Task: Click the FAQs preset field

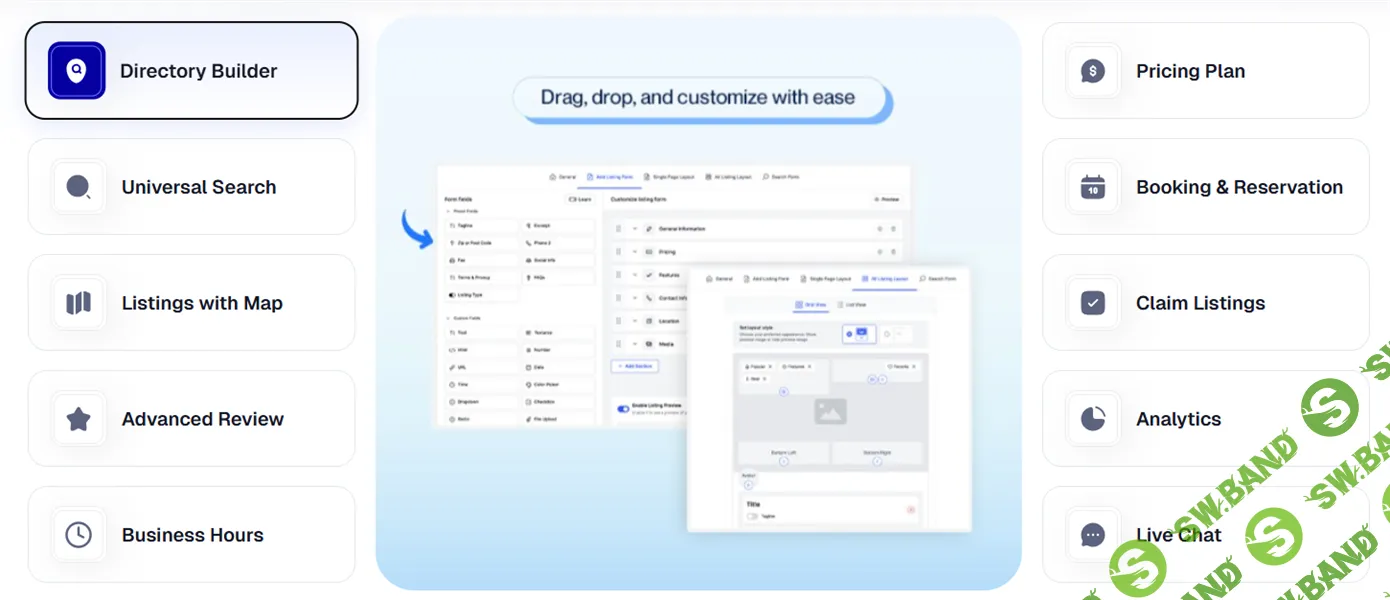Action: point(559,277)
